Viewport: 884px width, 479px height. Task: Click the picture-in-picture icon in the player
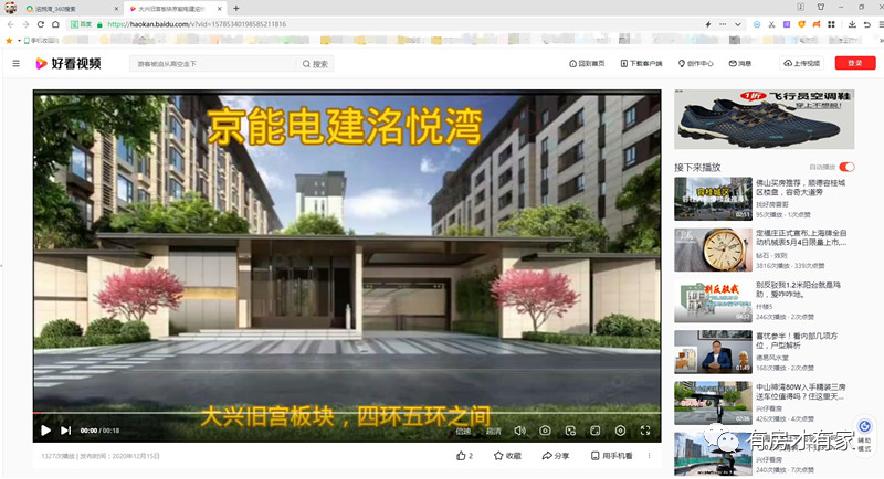(x=571, y=431)
